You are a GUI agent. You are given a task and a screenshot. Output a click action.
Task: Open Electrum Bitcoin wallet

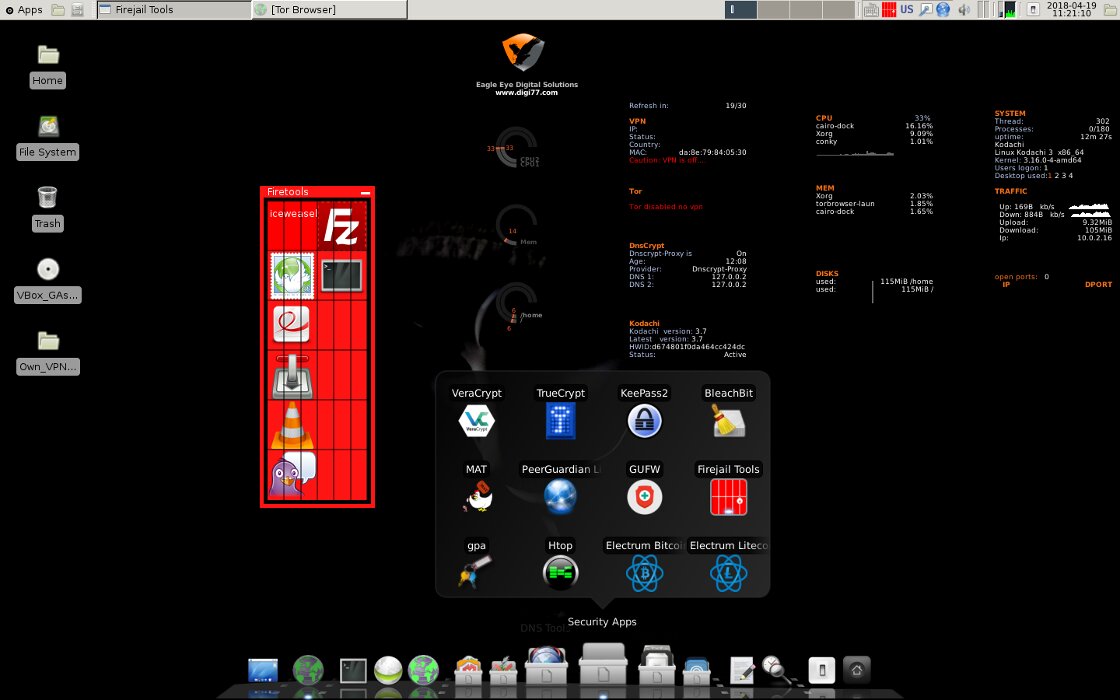[644, 573]
